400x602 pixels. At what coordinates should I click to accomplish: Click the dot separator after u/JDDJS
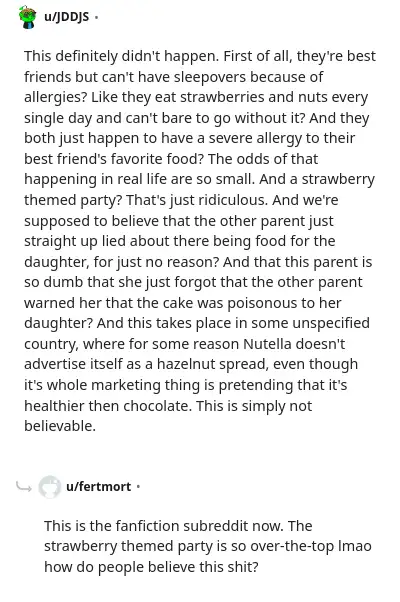(x=96, y=17)
